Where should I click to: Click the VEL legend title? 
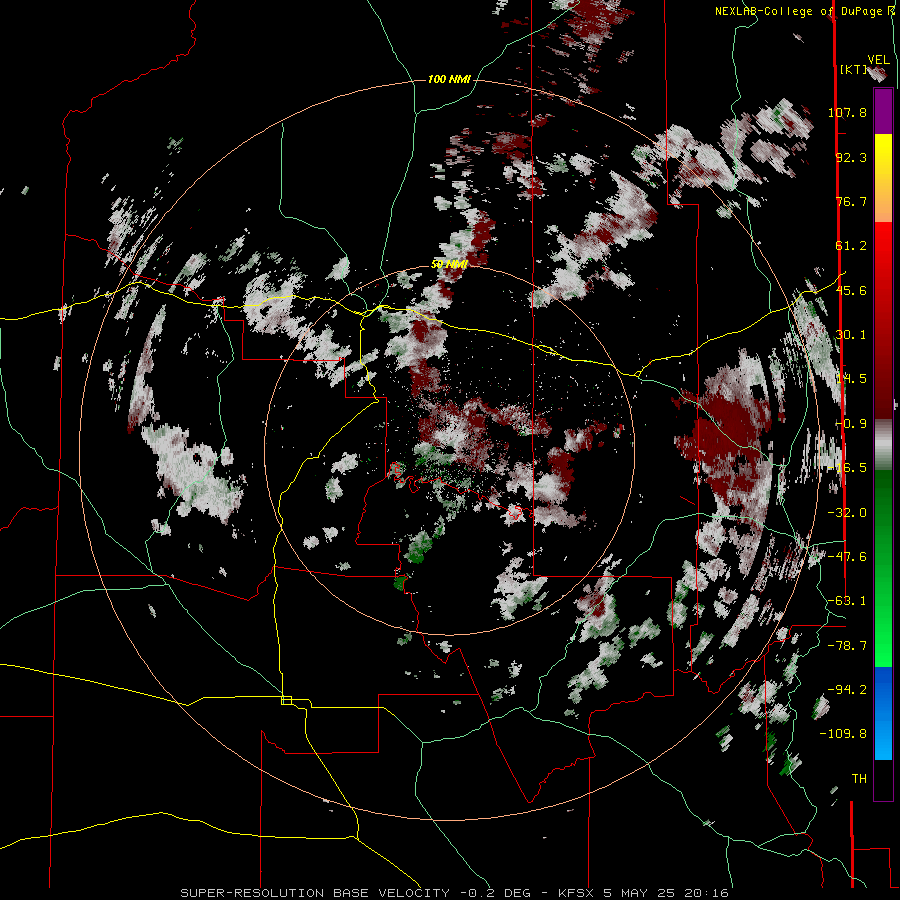click(x=878, y=60)
